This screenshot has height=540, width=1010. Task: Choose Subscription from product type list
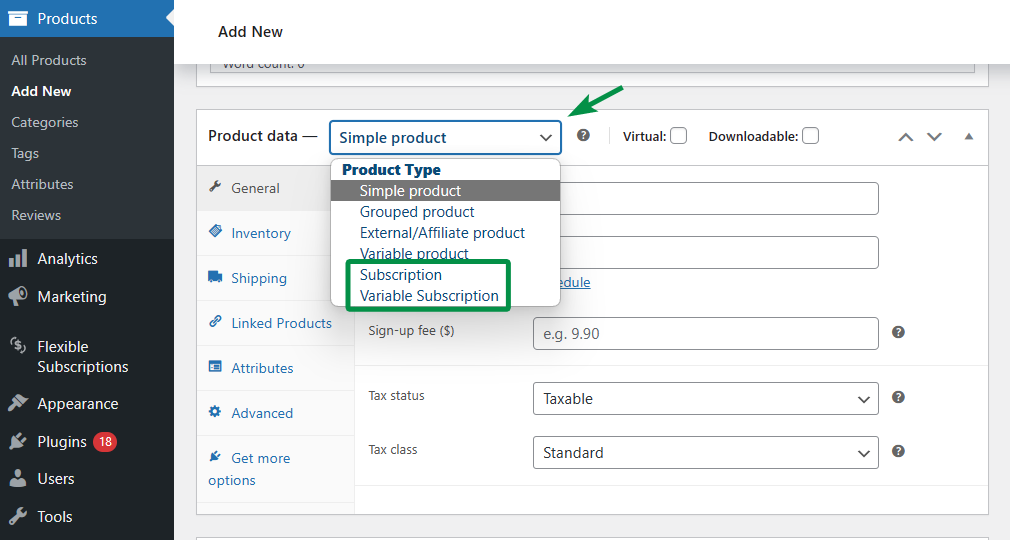coord(401,275)
